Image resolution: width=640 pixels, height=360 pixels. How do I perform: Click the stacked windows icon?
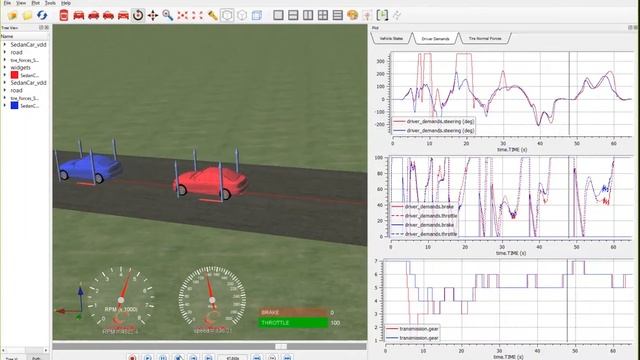257,16
